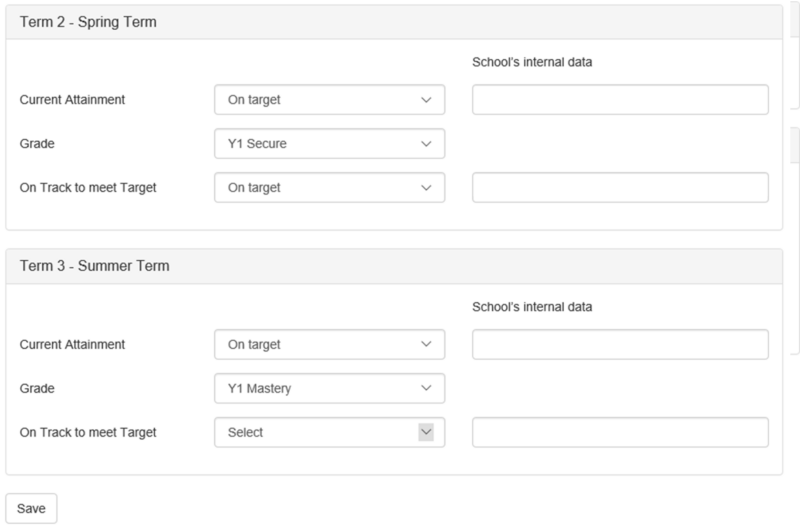
Task: Click Spring Term On Track to meet Target label
Action: [88, 188]
